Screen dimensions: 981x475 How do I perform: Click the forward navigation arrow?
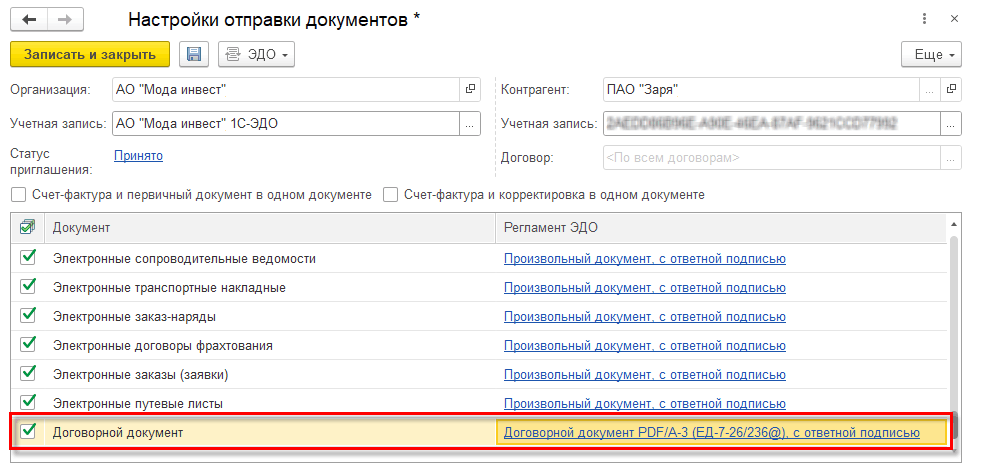pos(65,20)
